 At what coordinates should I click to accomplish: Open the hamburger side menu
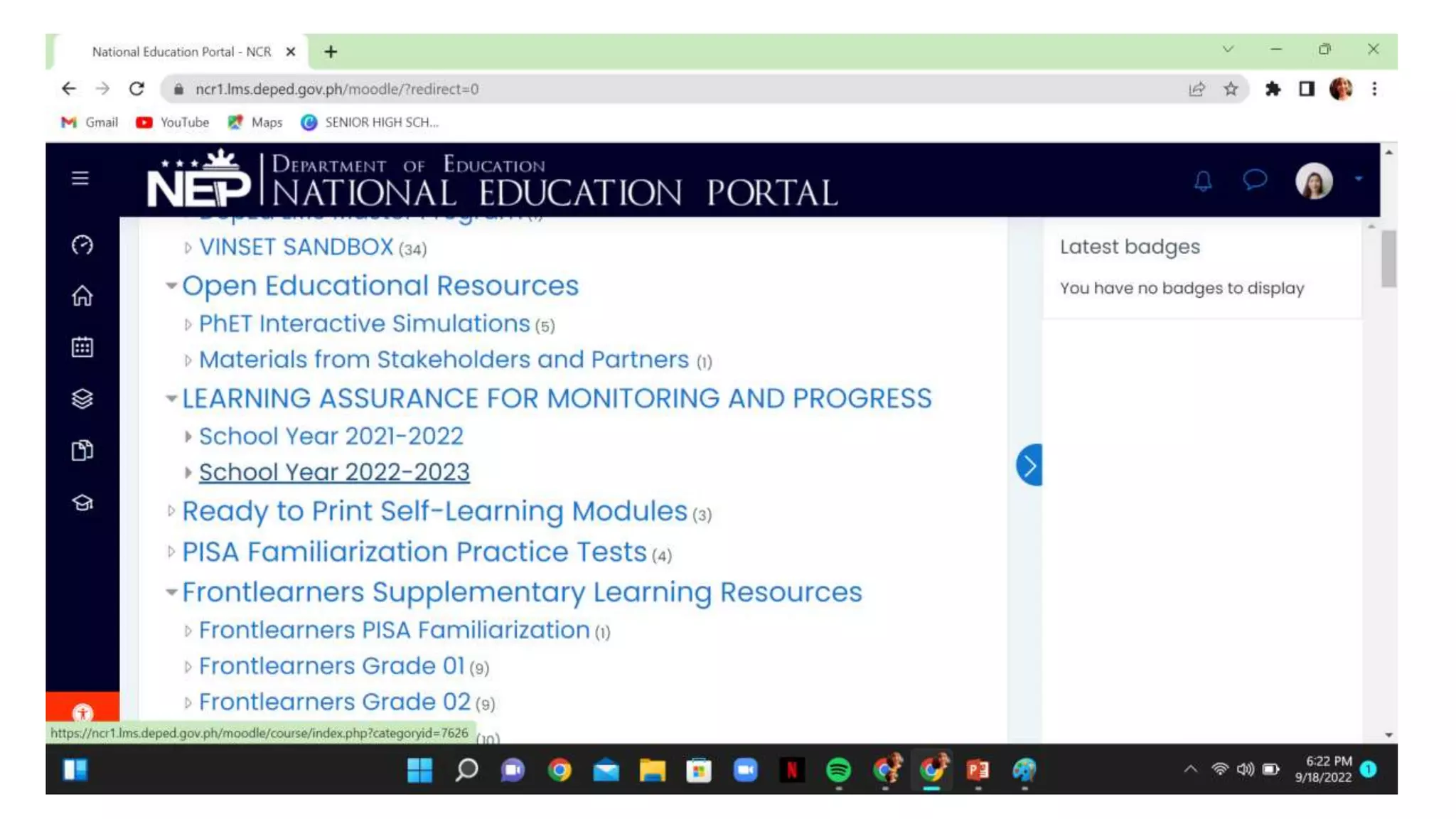pos(80,178)
